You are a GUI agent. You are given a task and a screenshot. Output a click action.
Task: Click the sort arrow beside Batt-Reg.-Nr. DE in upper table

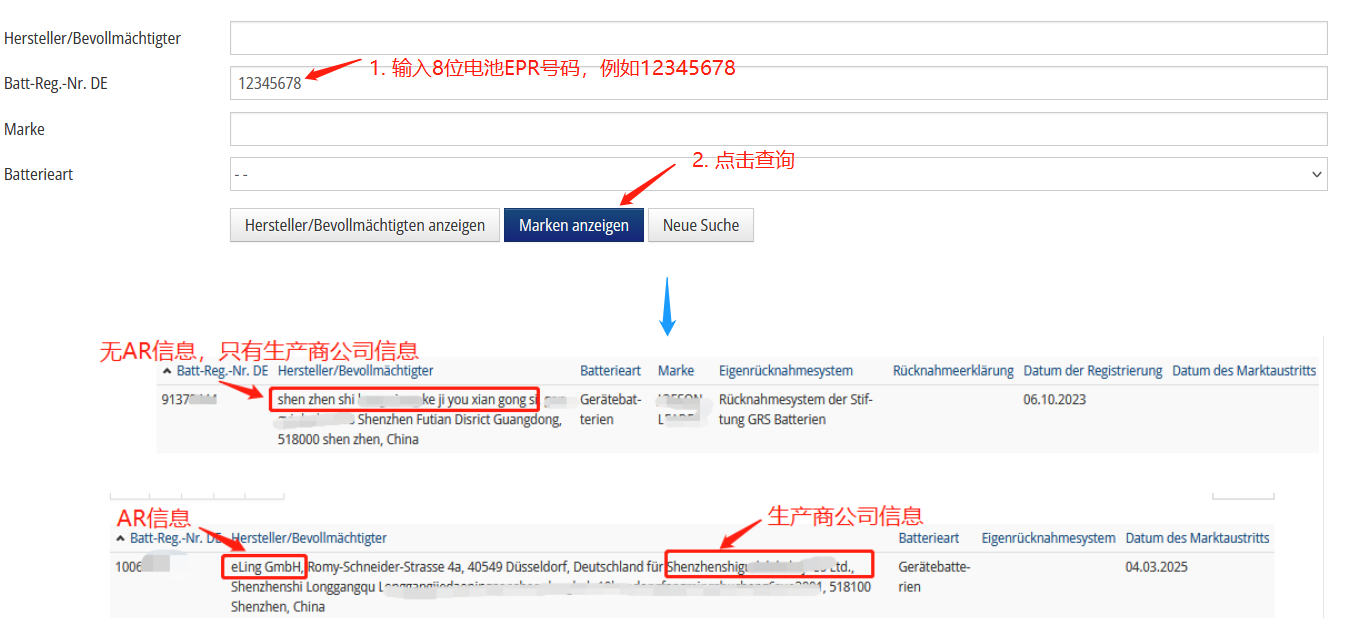pos(167,371)
